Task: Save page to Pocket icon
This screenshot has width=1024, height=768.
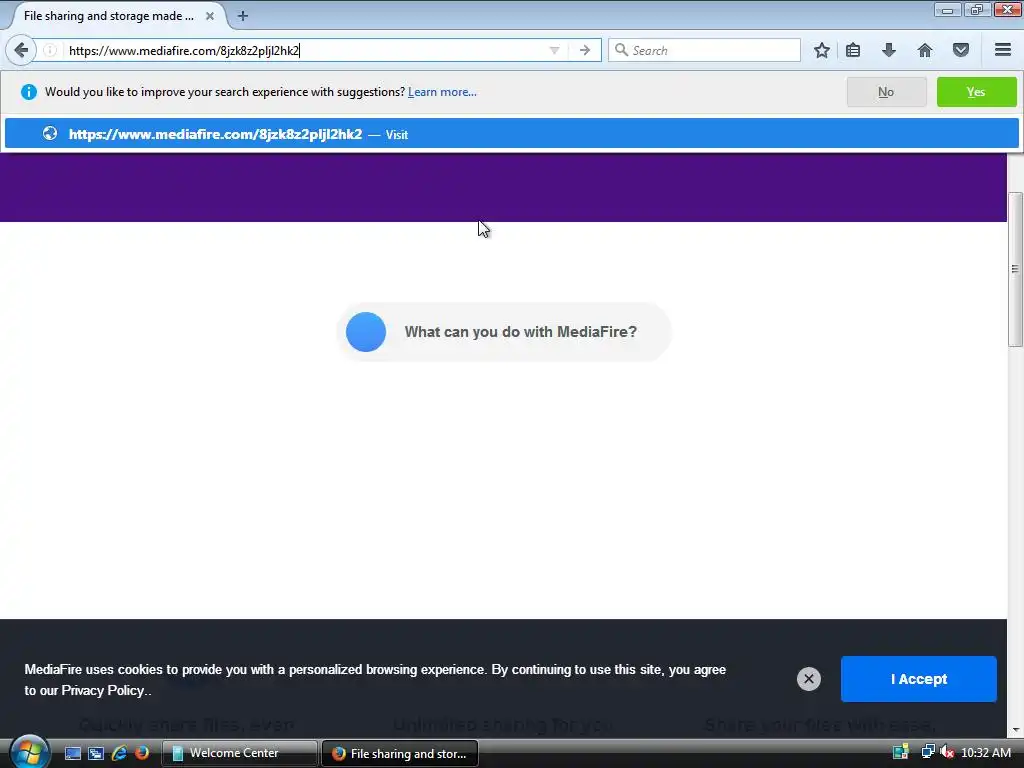Action: (961, 50)
